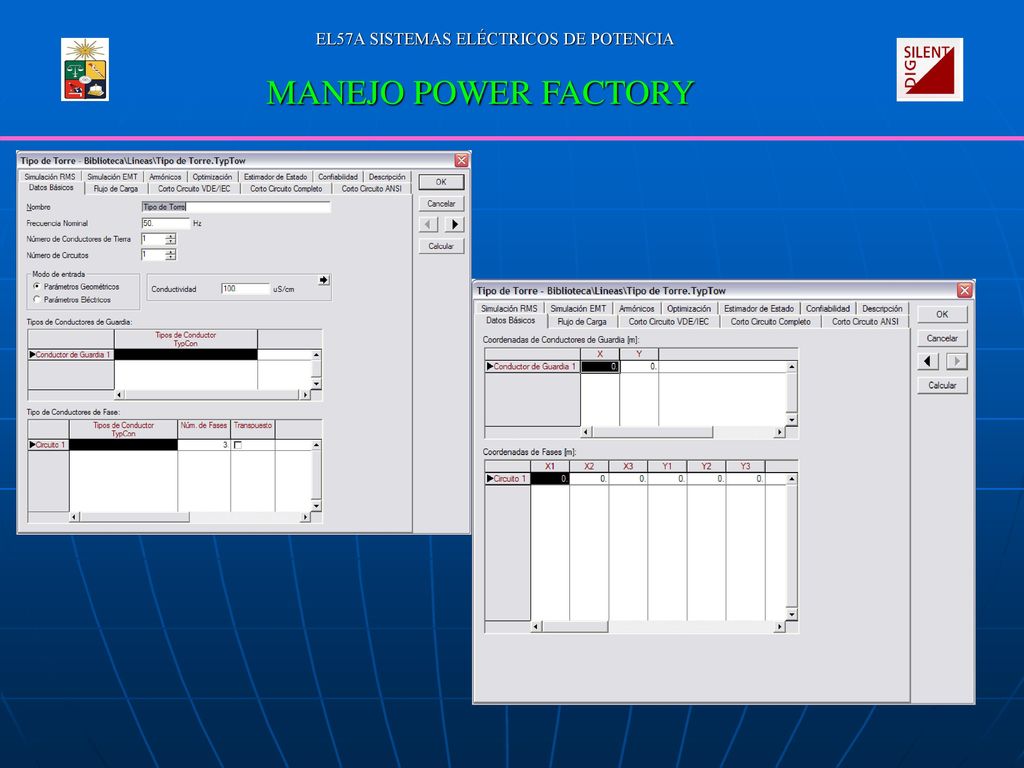Click scroll-down arrow of Coordenadas de Fases table
This screenshot has width=1024, height=768.
tap(792, 615)
